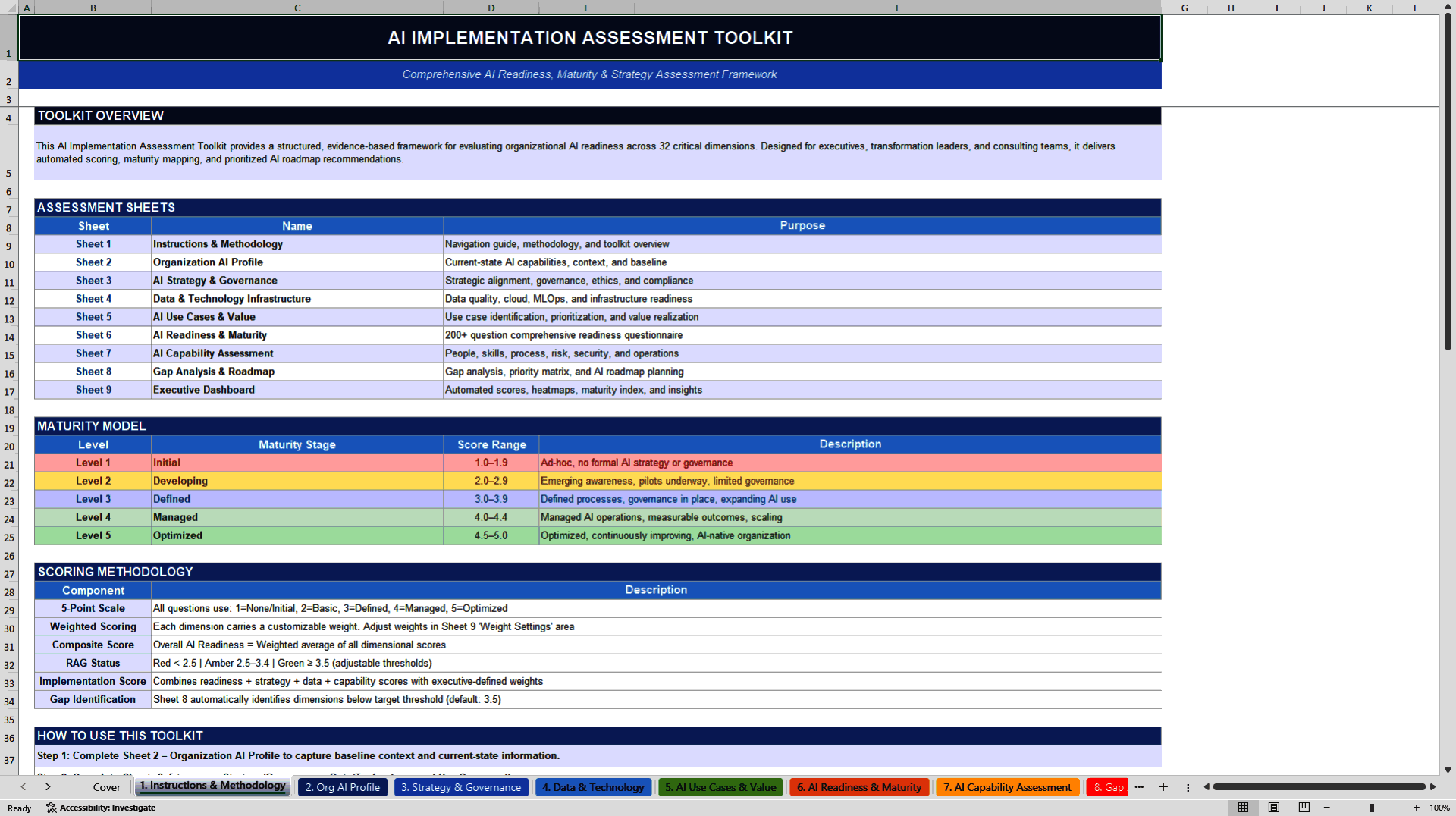The height and width of the screenshot is (816, 1456).
Task: Select row 21 header
Action: 9,464
